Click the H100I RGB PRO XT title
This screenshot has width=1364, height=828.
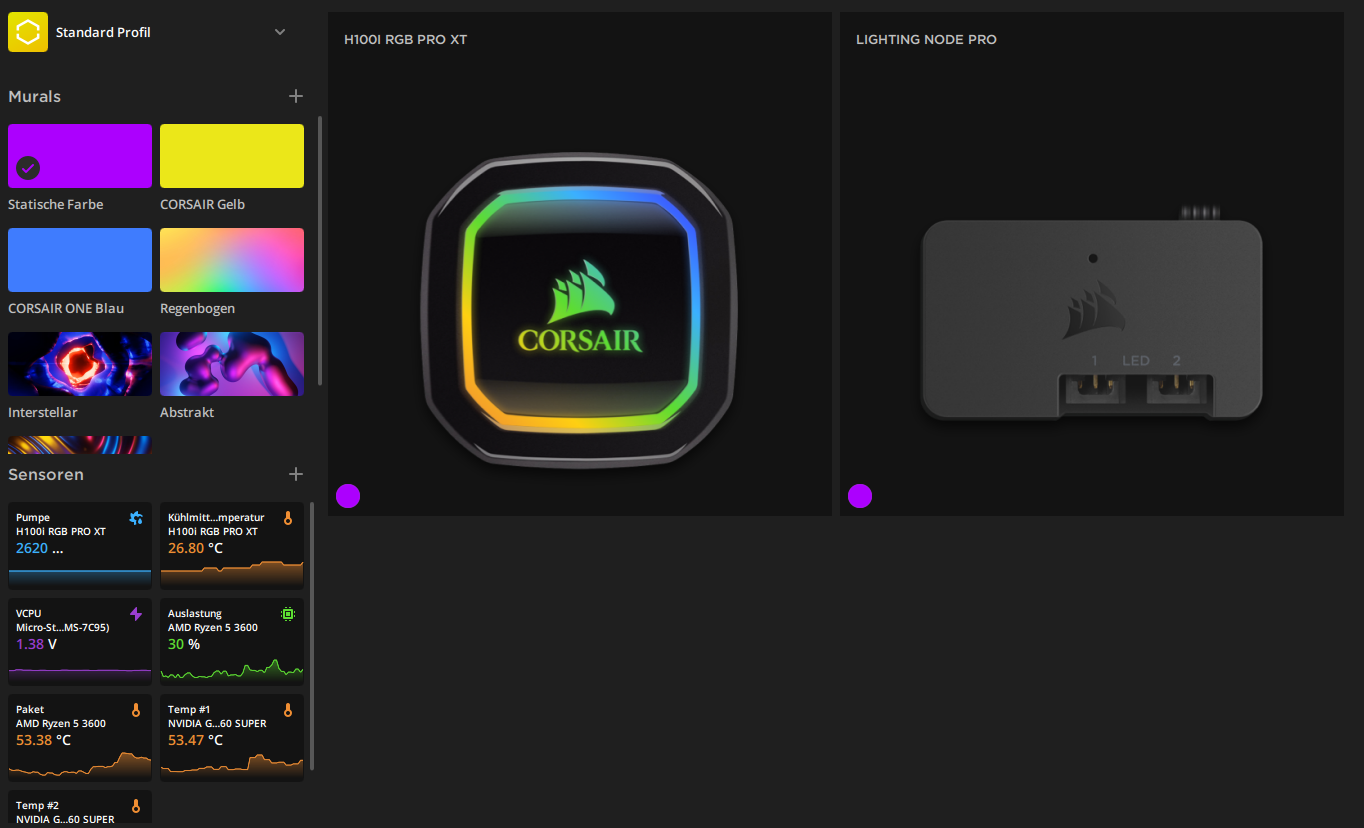coord(405,40)
